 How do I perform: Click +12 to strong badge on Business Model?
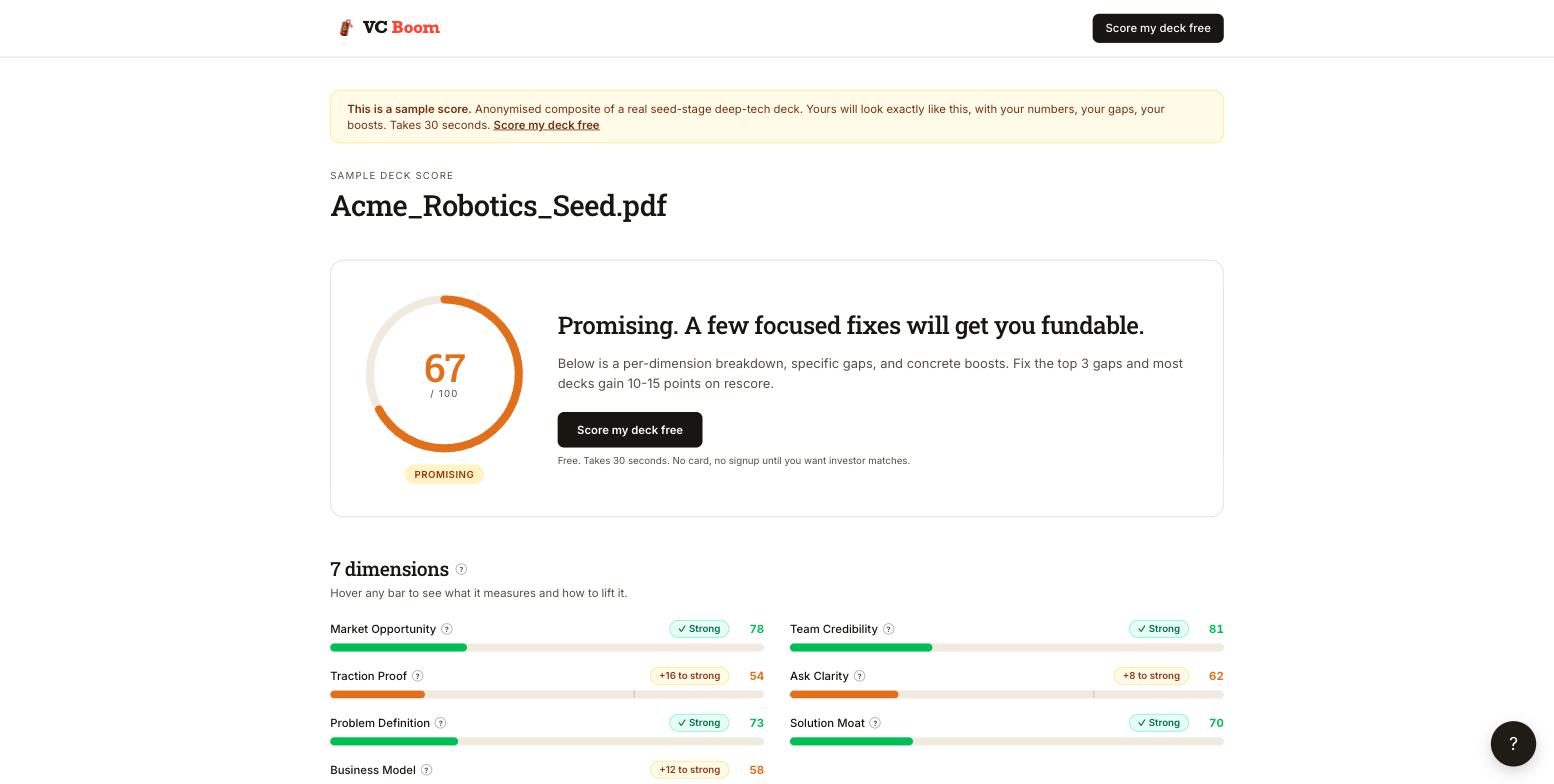[689, 770]
